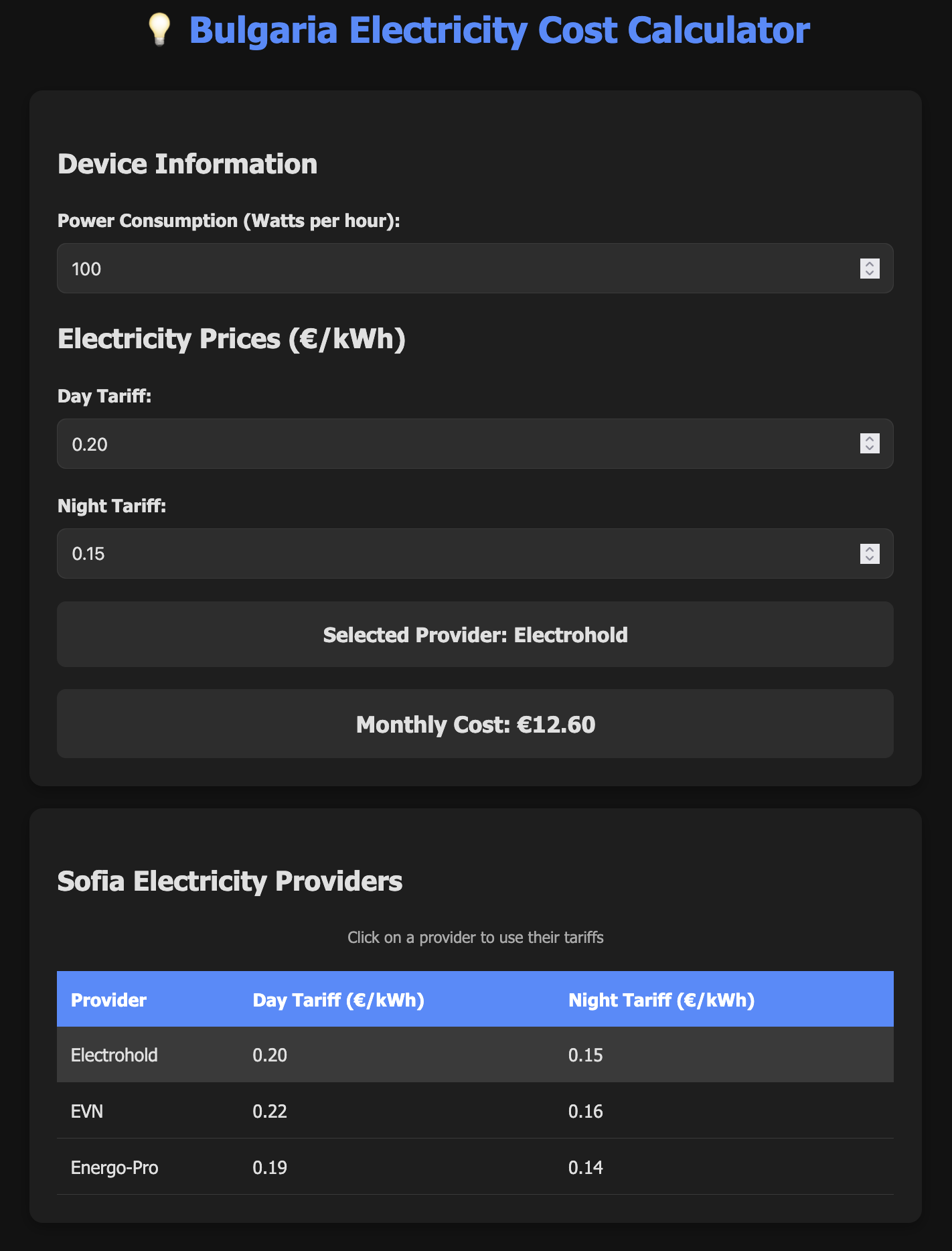The image size is (952, 1251).
Task: Focus the Power Consumption input field
Action: (455, 269)
